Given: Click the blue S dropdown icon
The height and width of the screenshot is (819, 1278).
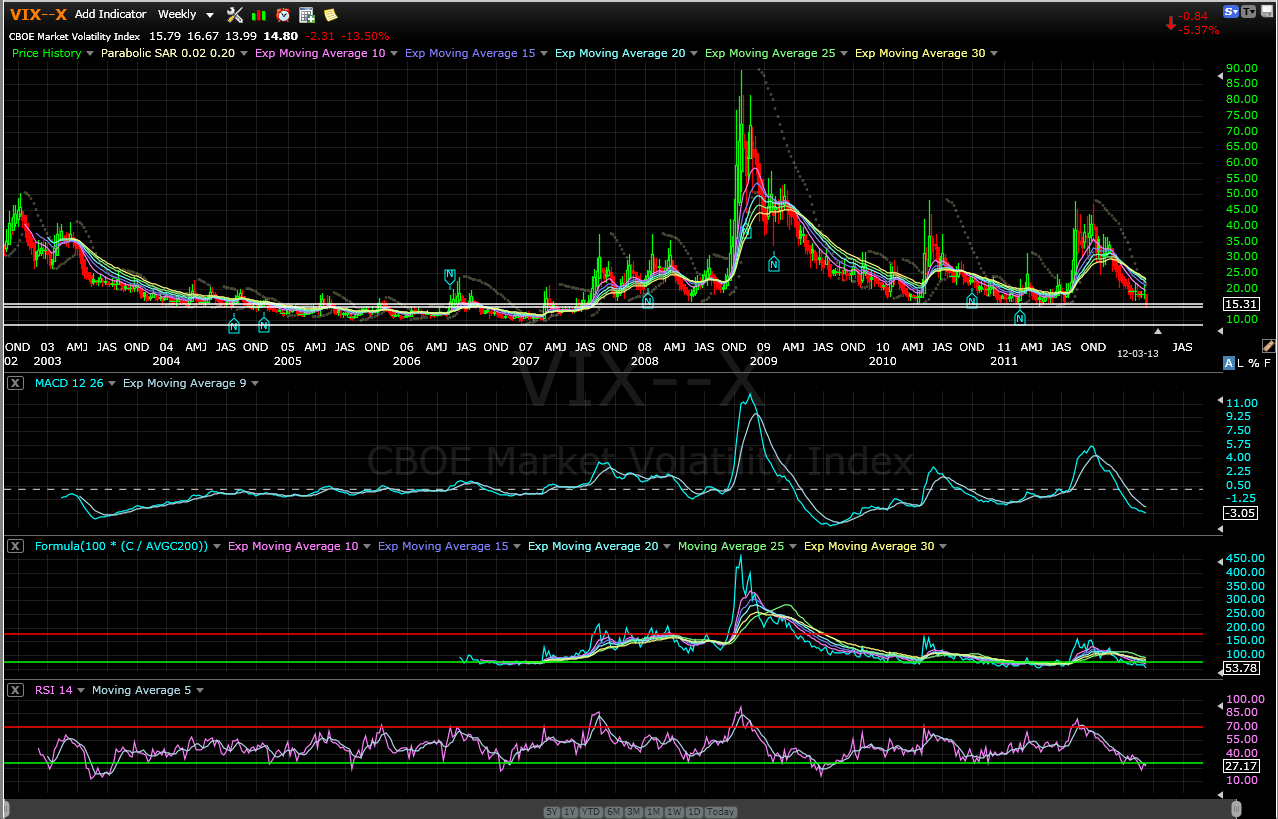Looking at the screenshot, I should point(1231,11).
